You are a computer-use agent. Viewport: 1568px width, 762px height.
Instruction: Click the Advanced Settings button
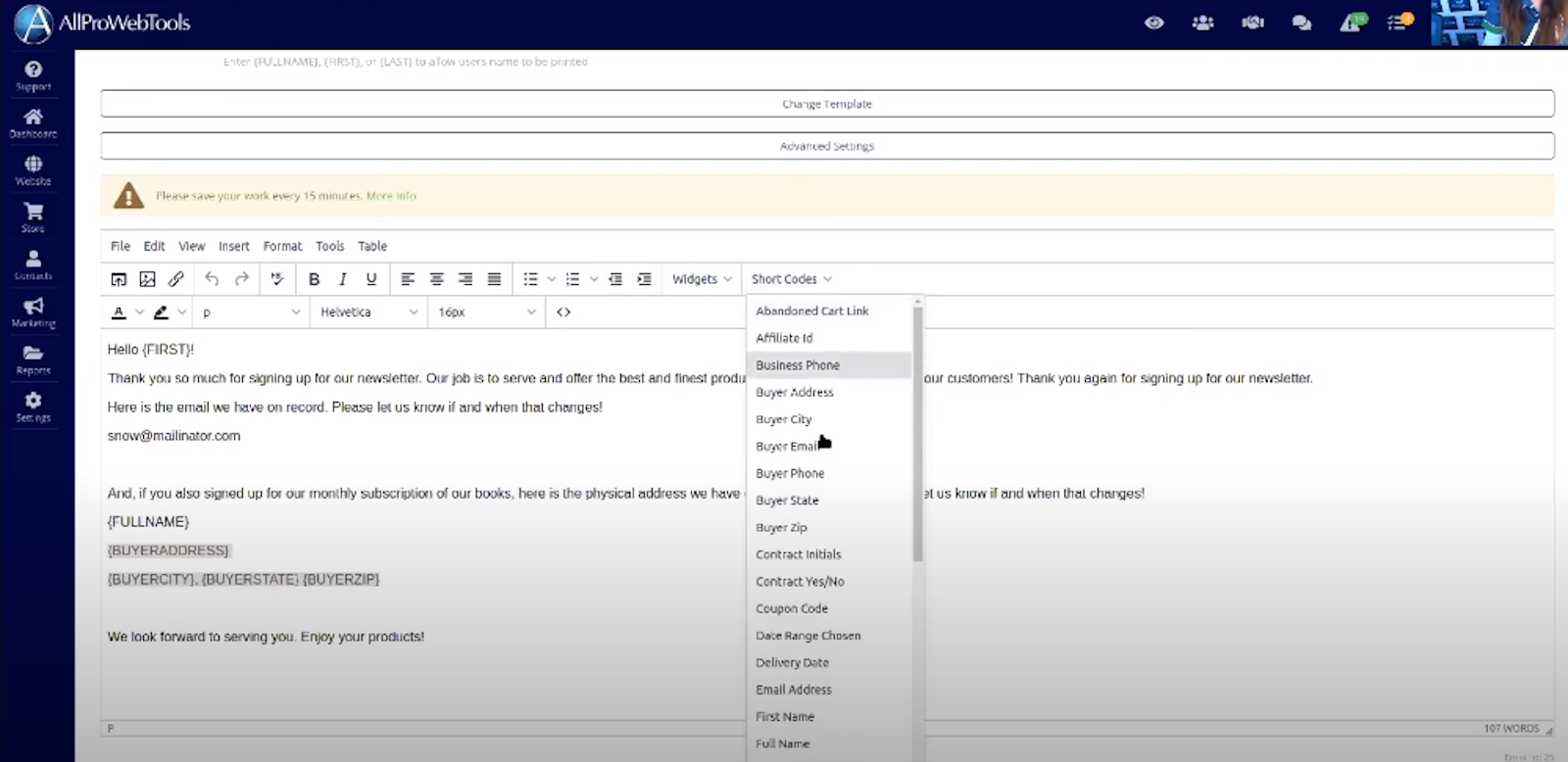827,146
